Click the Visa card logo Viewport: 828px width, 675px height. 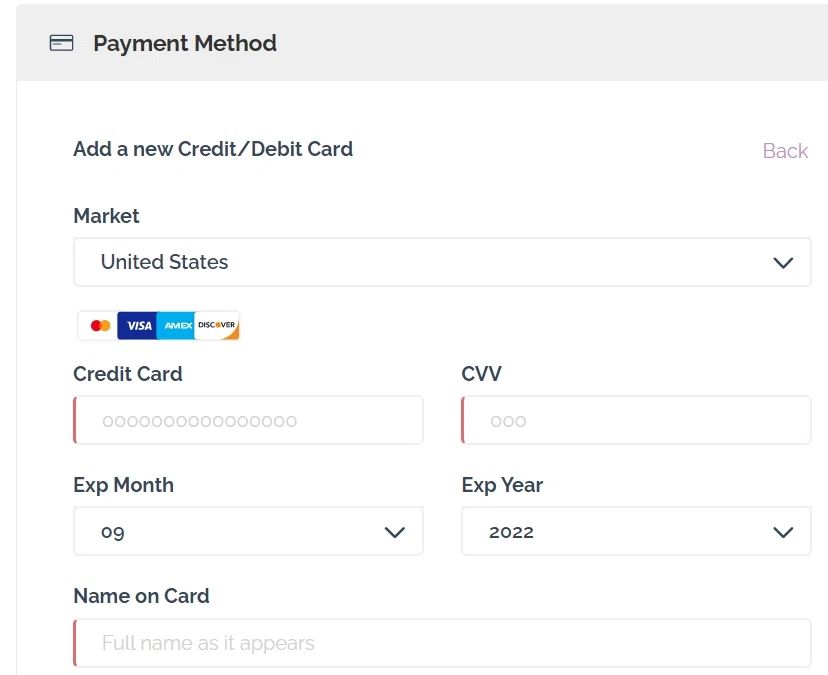[137, 326]
